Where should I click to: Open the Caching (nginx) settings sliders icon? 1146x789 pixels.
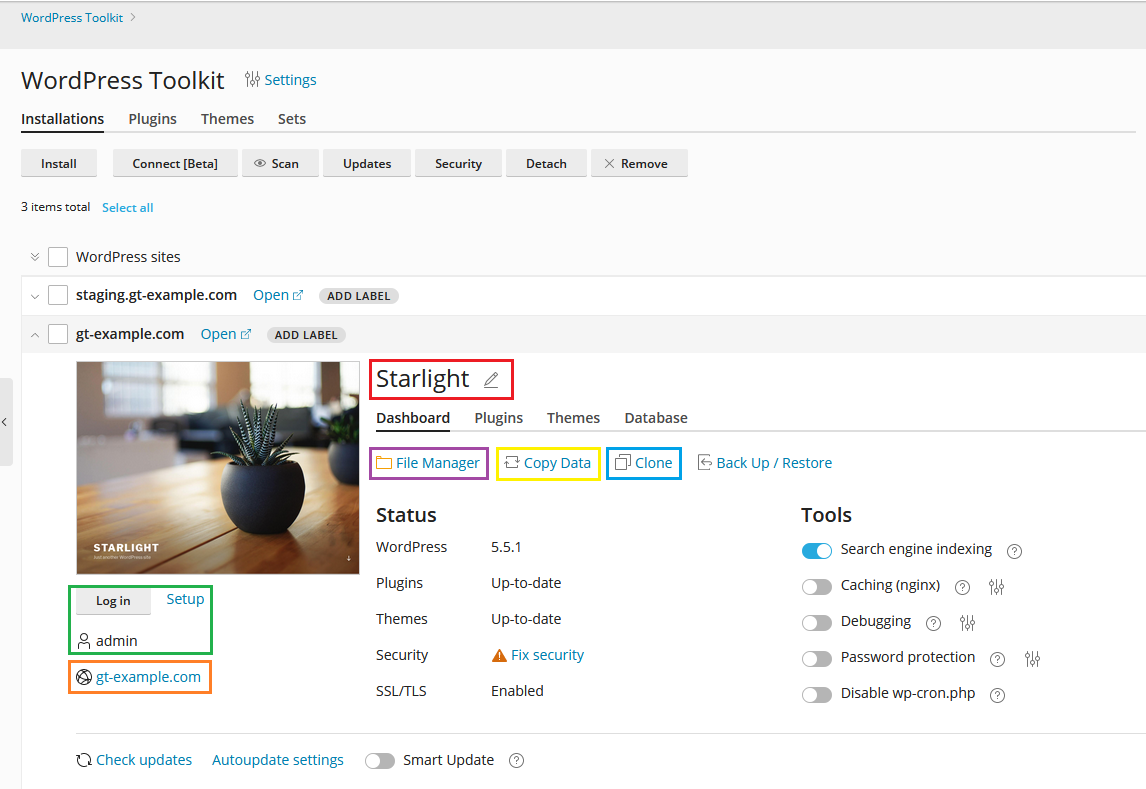click(x=996, y=587)
